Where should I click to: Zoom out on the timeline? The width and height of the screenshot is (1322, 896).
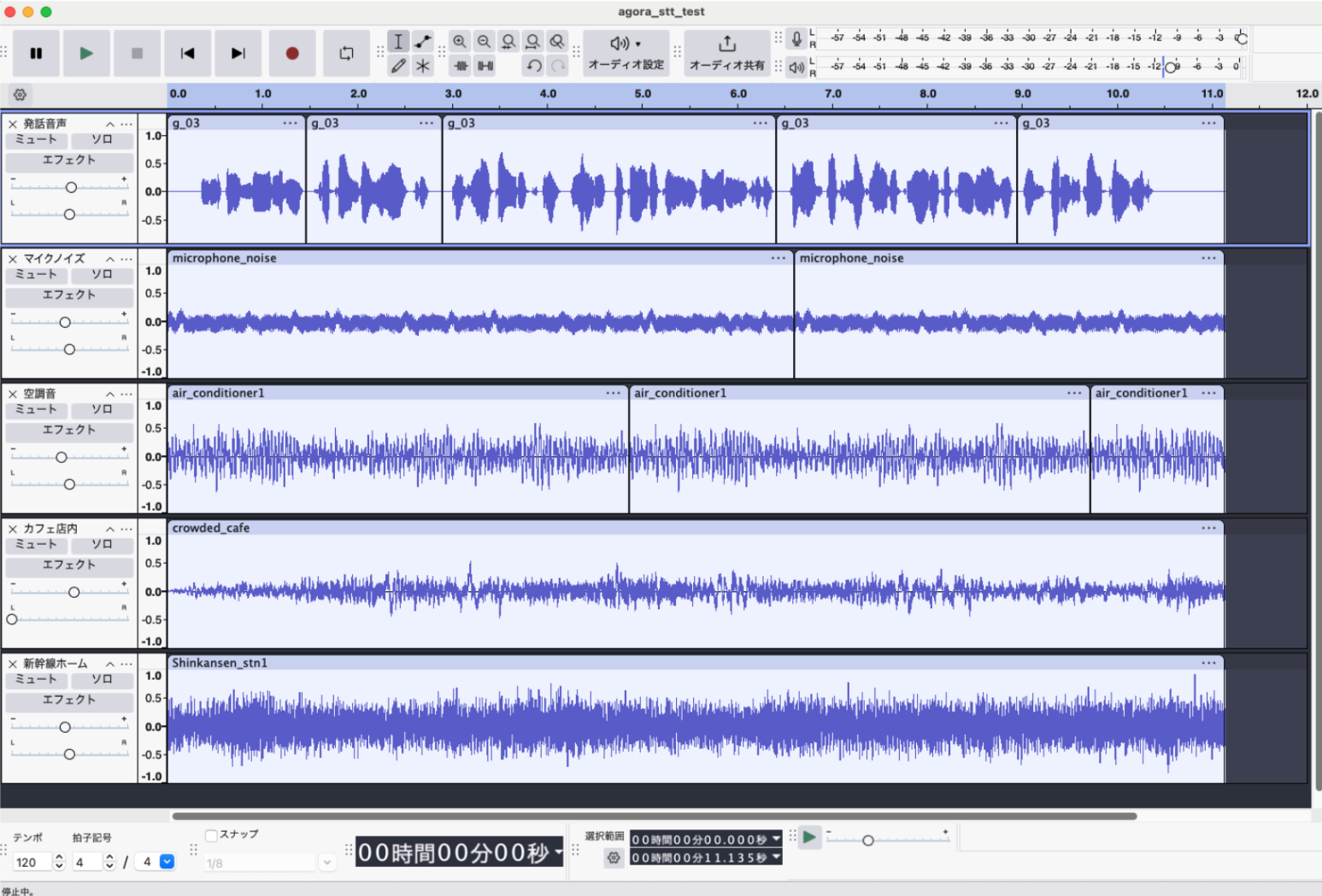(x=484, y=42)
